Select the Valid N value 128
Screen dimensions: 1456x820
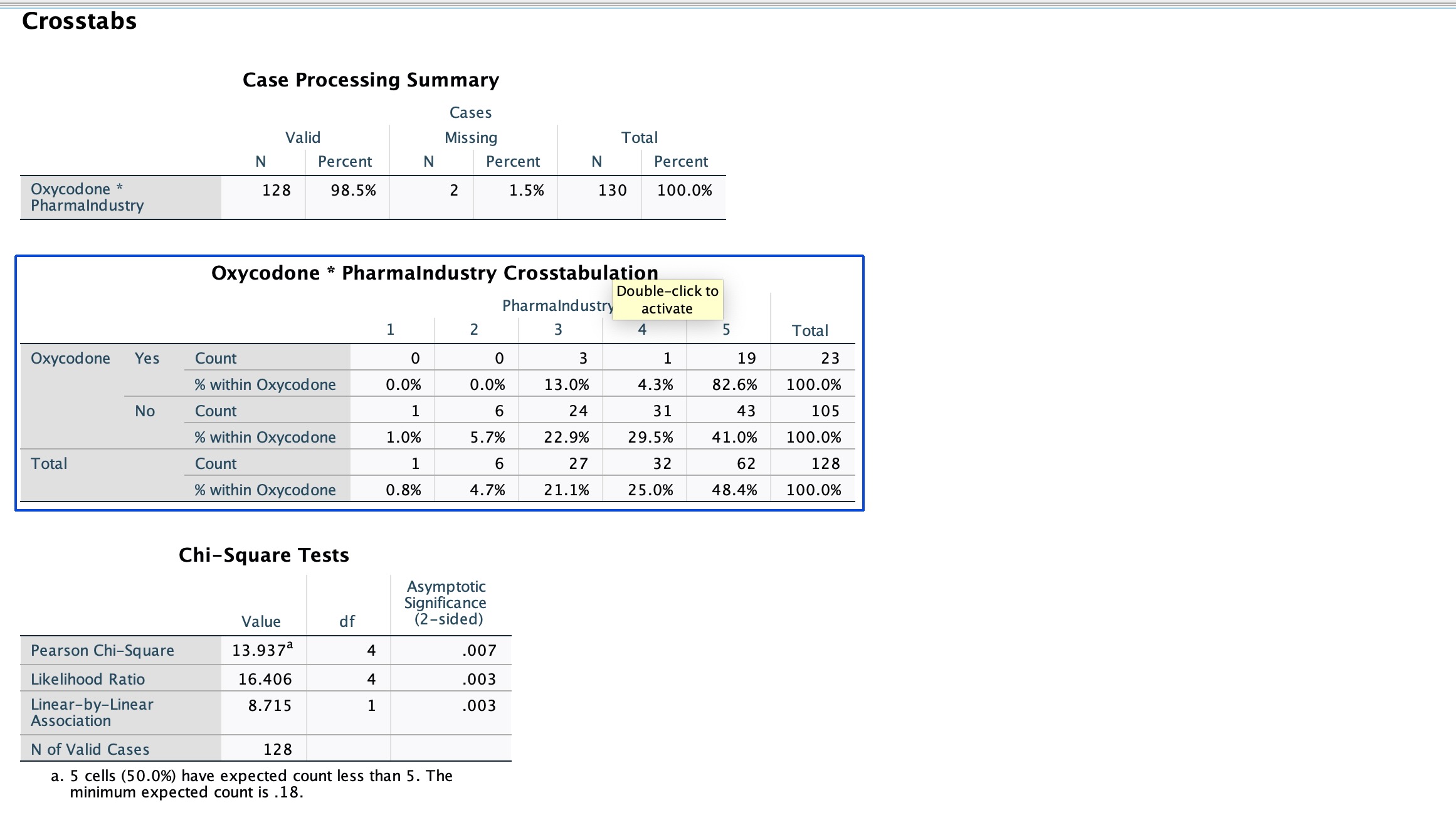(276, 191)
